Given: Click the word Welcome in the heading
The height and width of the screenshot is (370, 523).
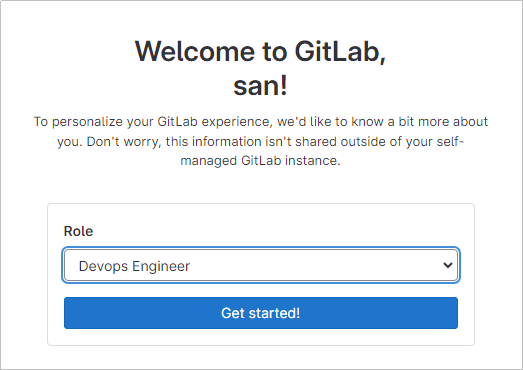Looking at the screenshot, I should click(x=194, y=51).
